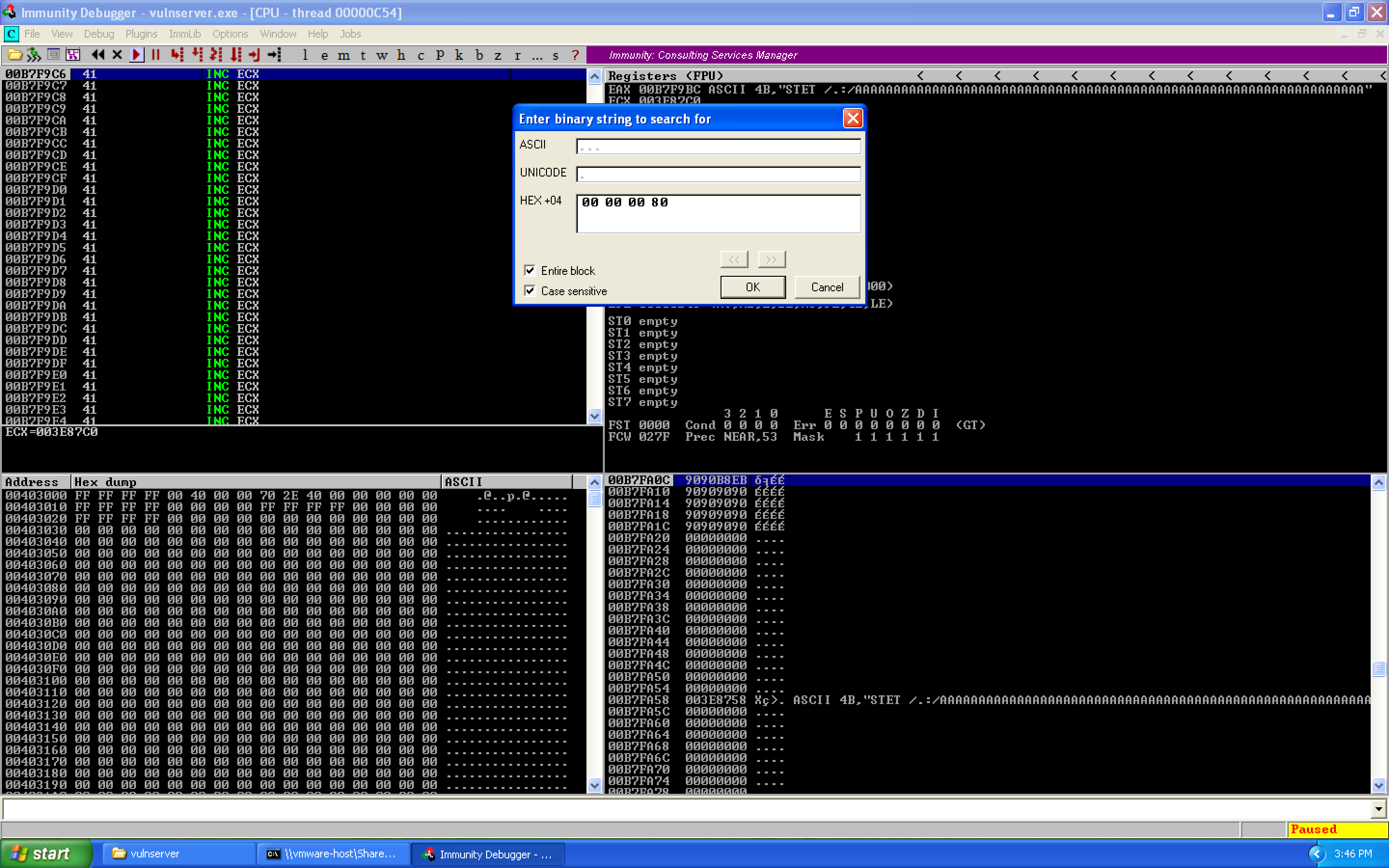This screenshot has height=868, width=1389.
Task: Open the Log window with the 'l' icon
Action: pyautogui.click(x=305, y=55)
